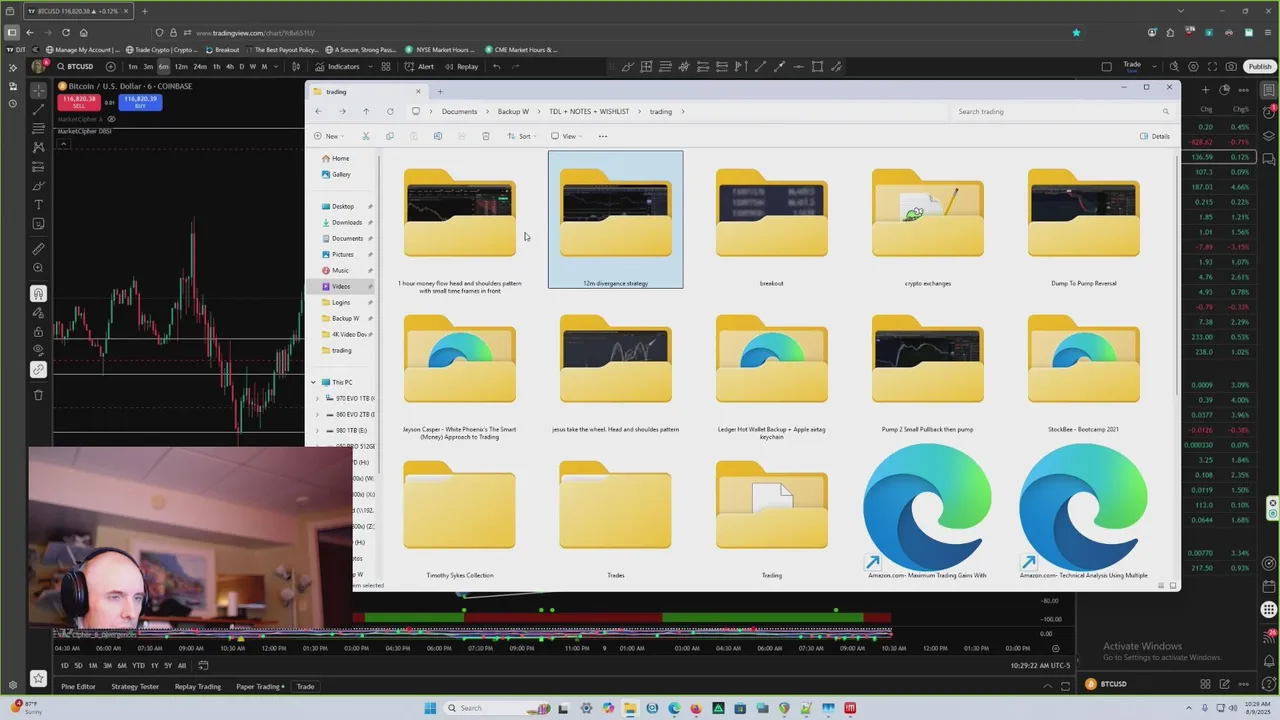Open the New dropdown in File Explorer

328,136
